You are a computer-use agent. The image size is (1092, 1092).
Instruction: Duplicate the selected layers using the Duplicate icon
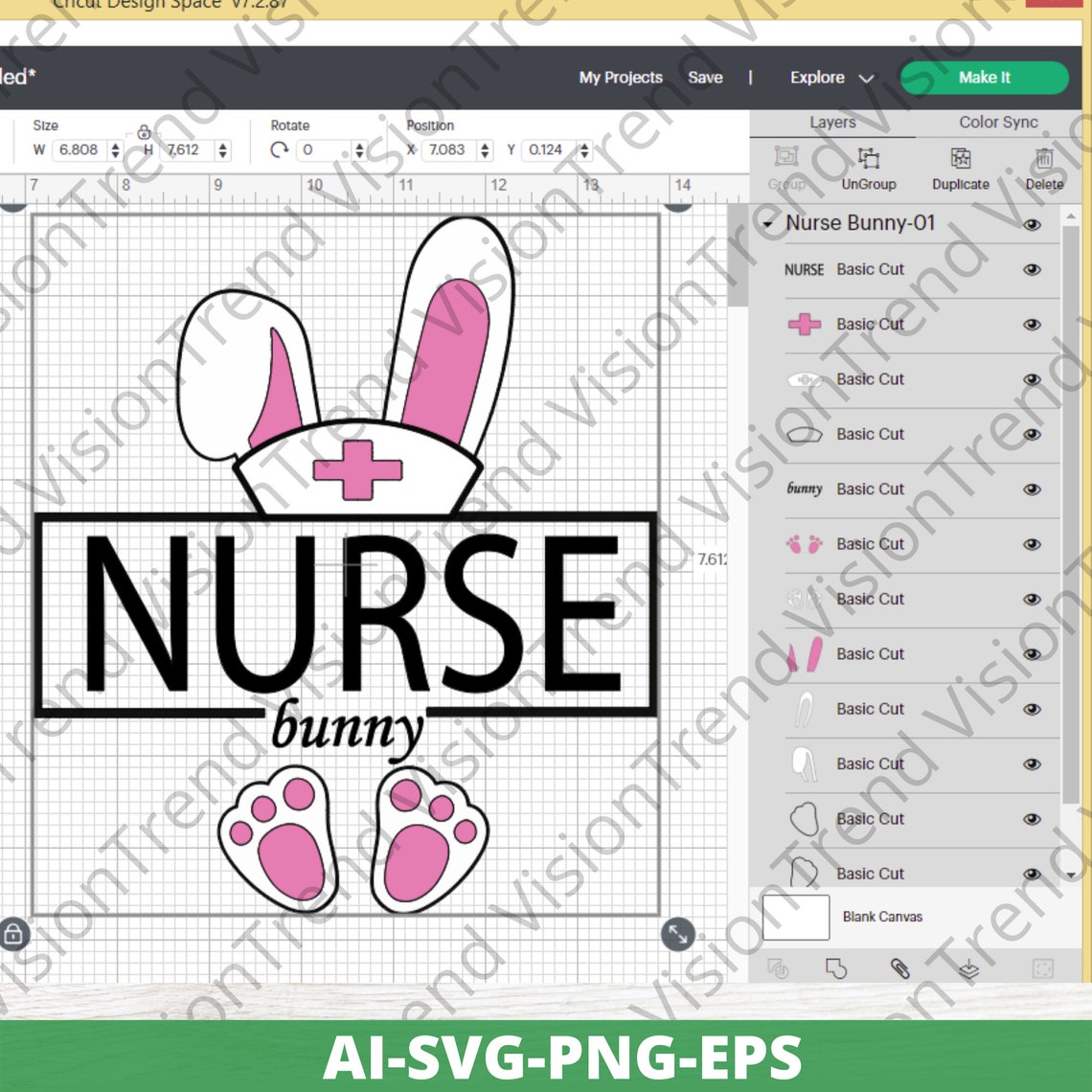tap(959, 163)
